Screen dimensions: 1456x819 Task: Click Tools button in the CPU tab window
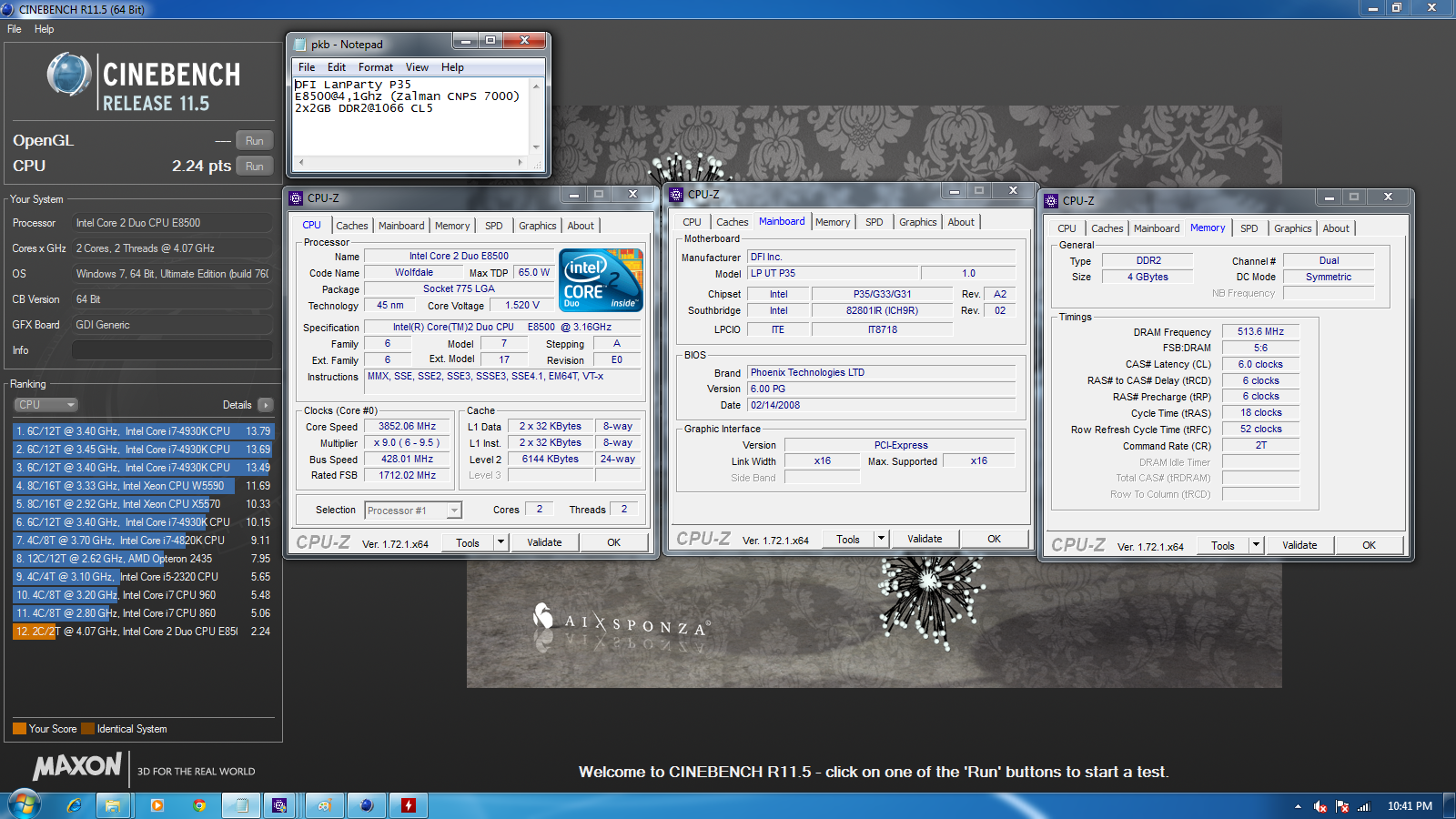click(x=468, y=542)
